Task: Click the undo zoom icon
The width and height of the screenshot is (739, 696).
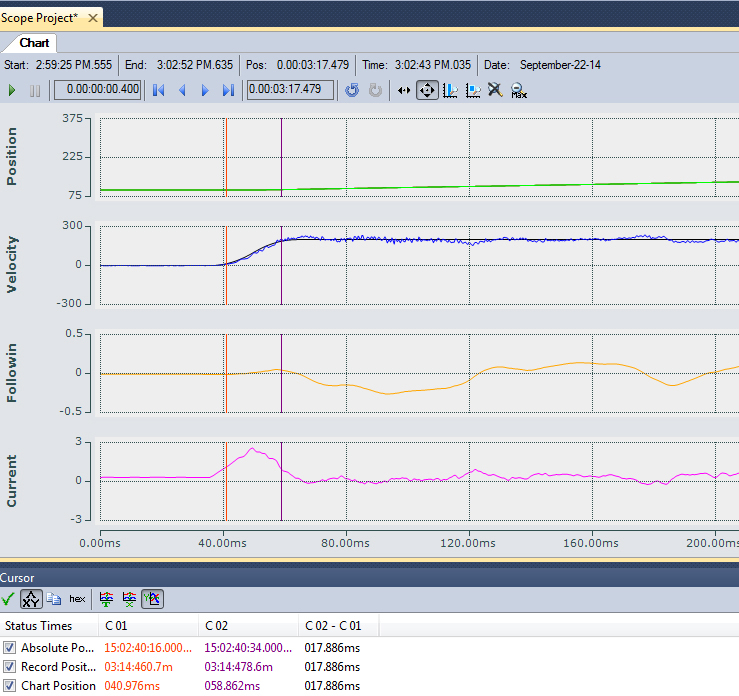Action: 352,90
